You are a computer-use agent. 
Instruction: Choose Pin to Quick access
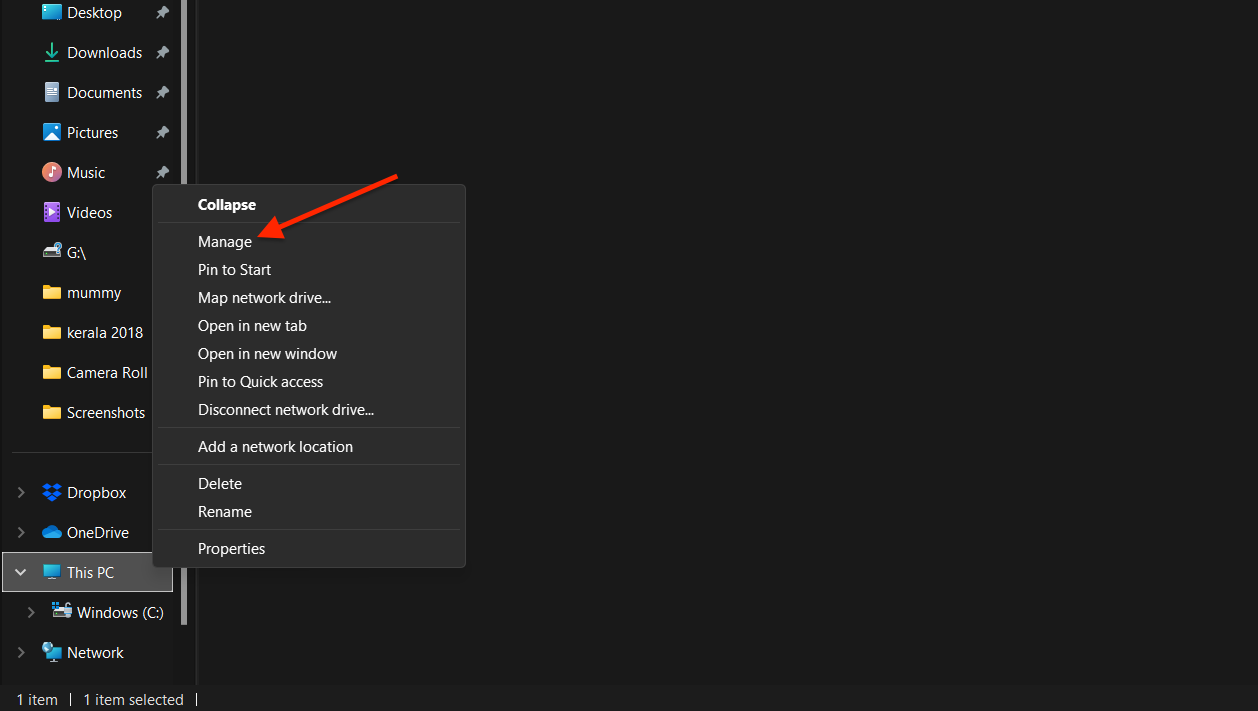point(260,382)
